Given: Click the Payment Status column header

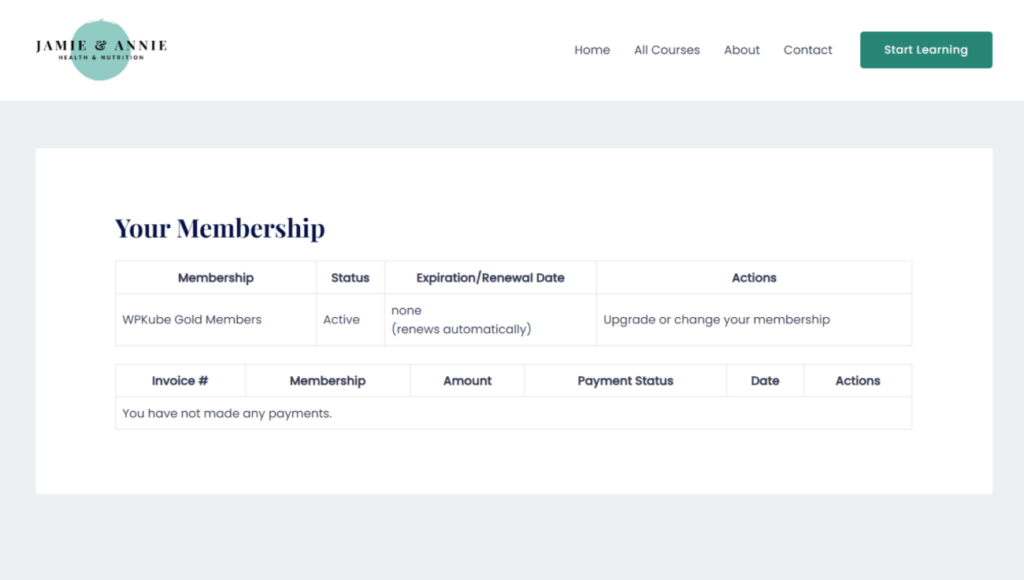Looking at the screenshot, I should point(625,381).
